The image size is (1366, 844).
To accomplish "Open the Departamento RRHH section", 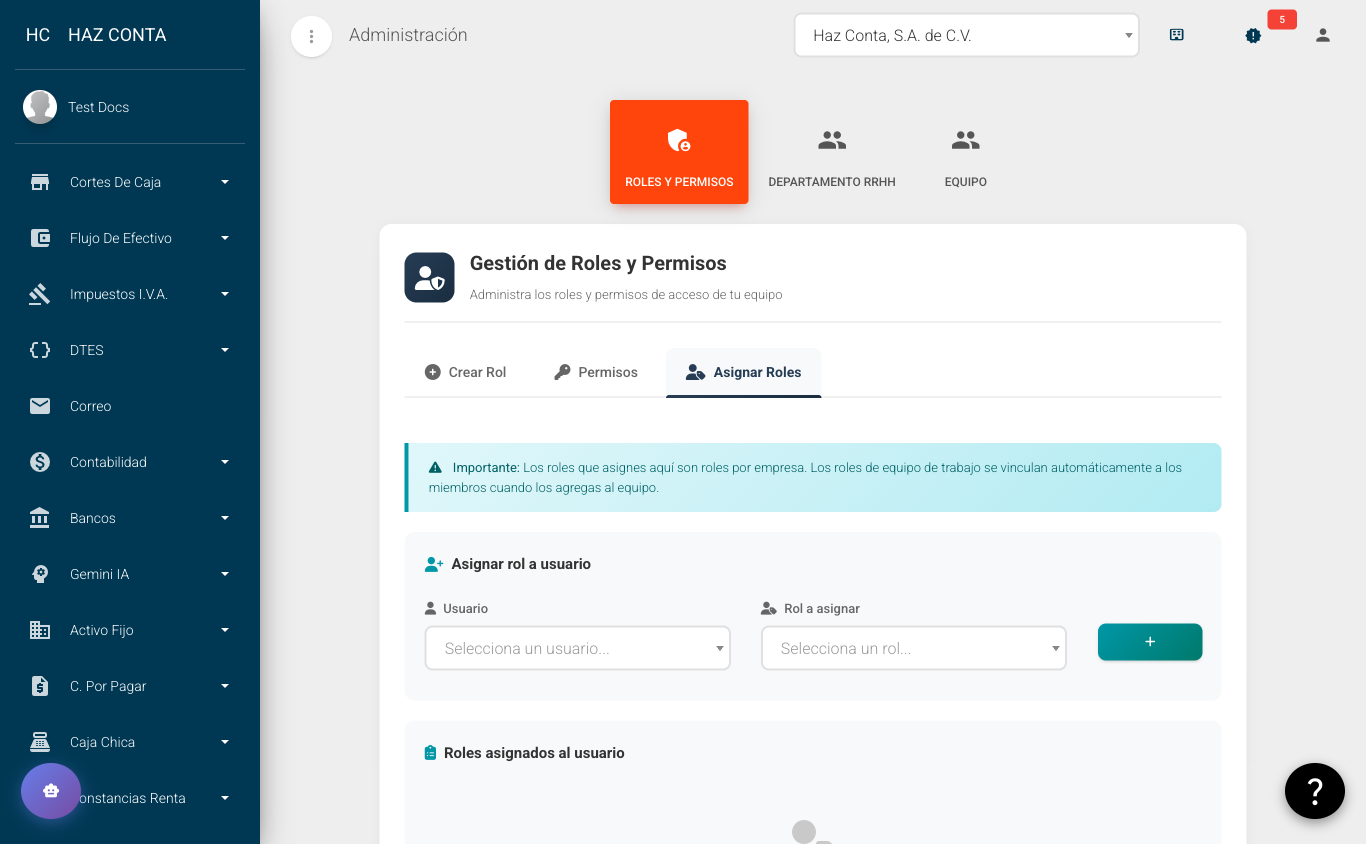I will (831, 155).
